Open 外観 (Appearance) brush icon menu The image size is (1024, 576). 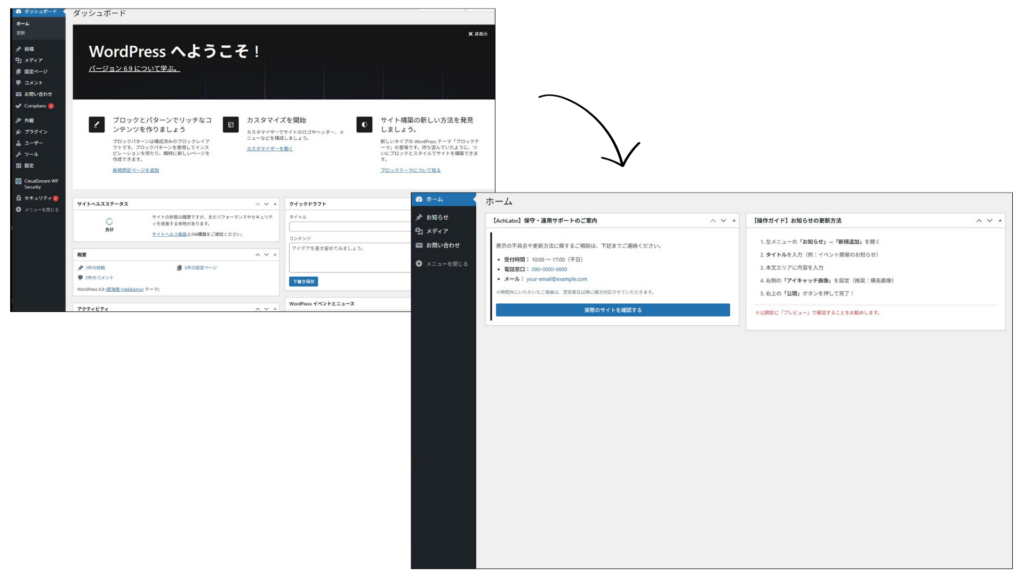click(x=19, y=120)
